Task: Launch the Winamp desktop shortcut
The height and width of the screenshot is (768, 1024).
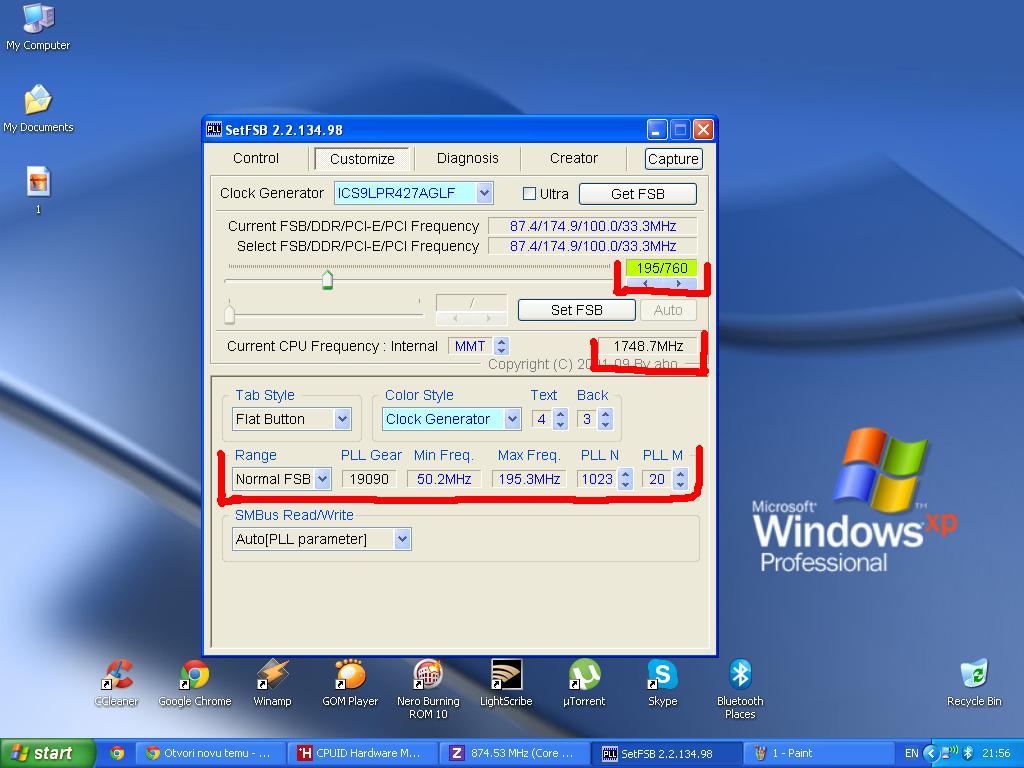Action: (x=272, y=682)
